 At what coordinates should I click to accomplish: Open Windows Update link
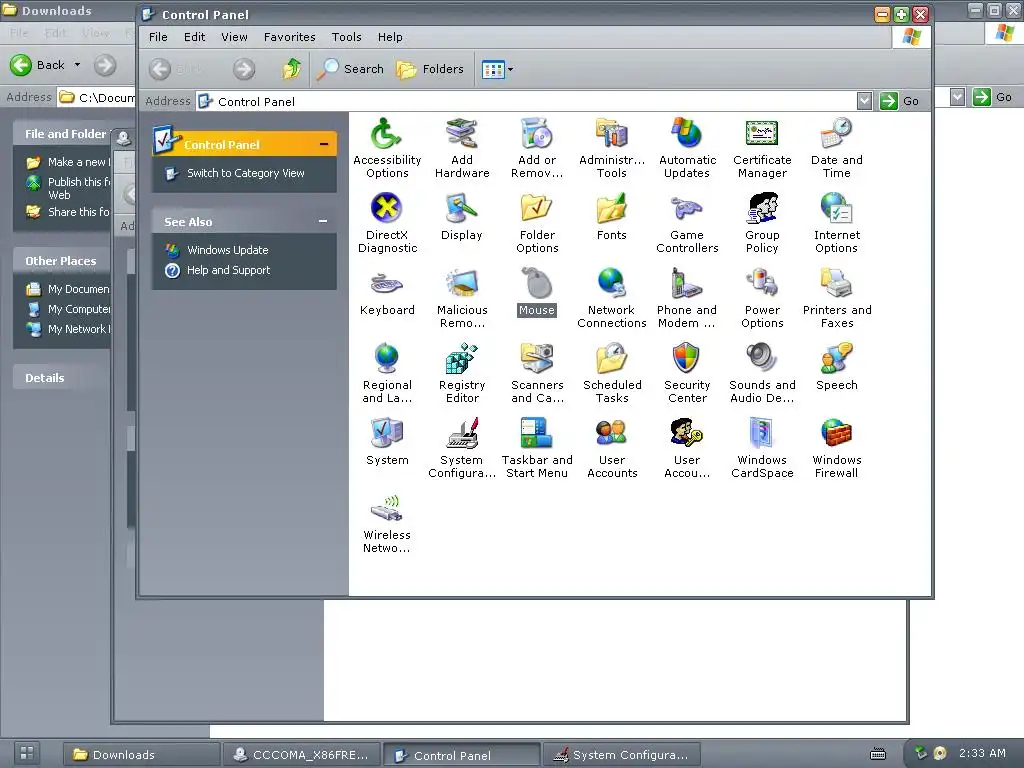(227, 250)
